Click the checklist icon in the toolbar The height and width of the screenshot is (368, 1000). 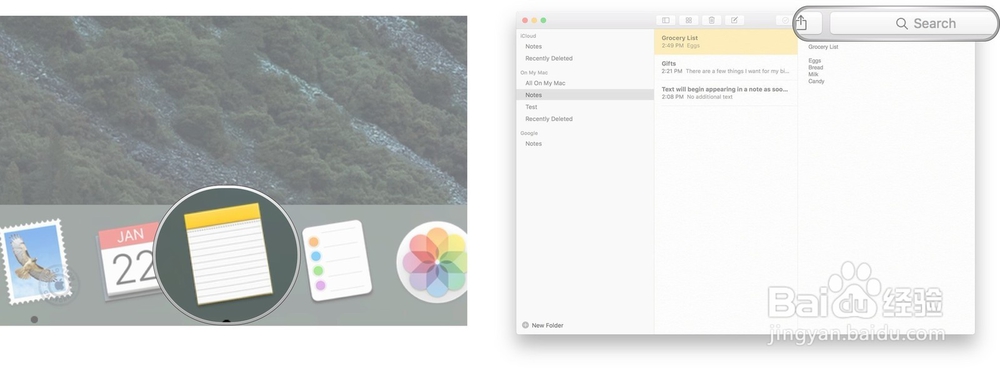pos(784,20)
